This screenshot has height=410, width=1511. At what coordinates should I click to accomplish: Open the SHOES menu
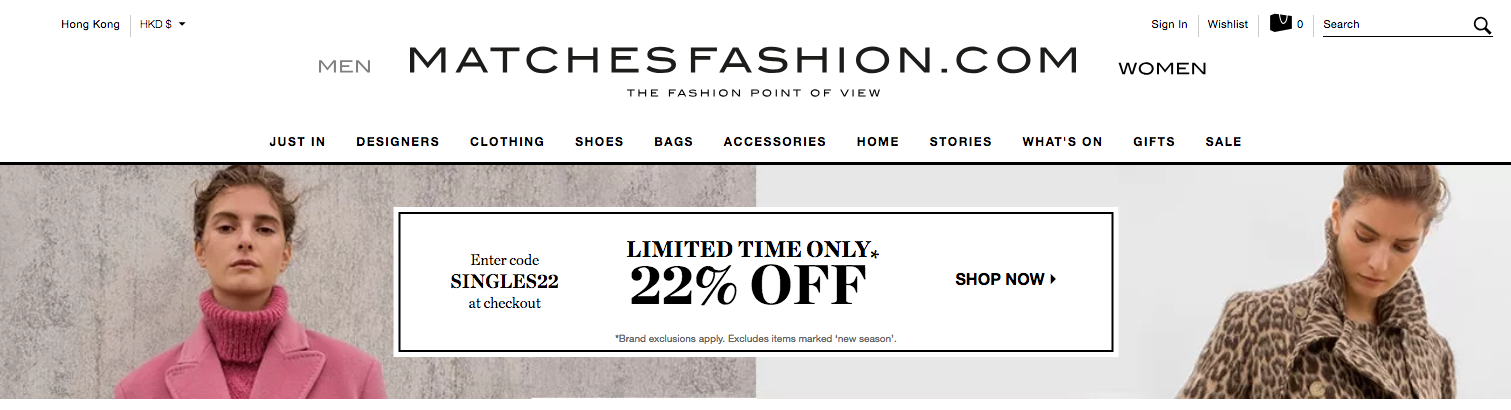coord(599,141)
